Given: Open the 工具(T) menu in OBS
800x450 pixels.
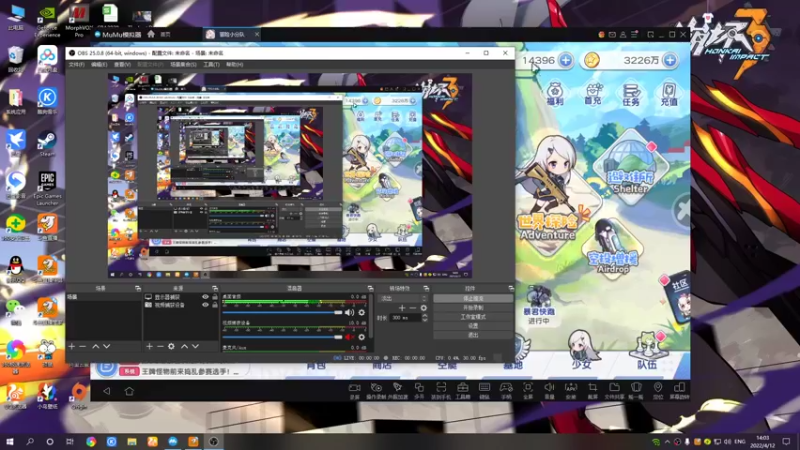Looking at the screenshot, I should [x=211, y=65].
